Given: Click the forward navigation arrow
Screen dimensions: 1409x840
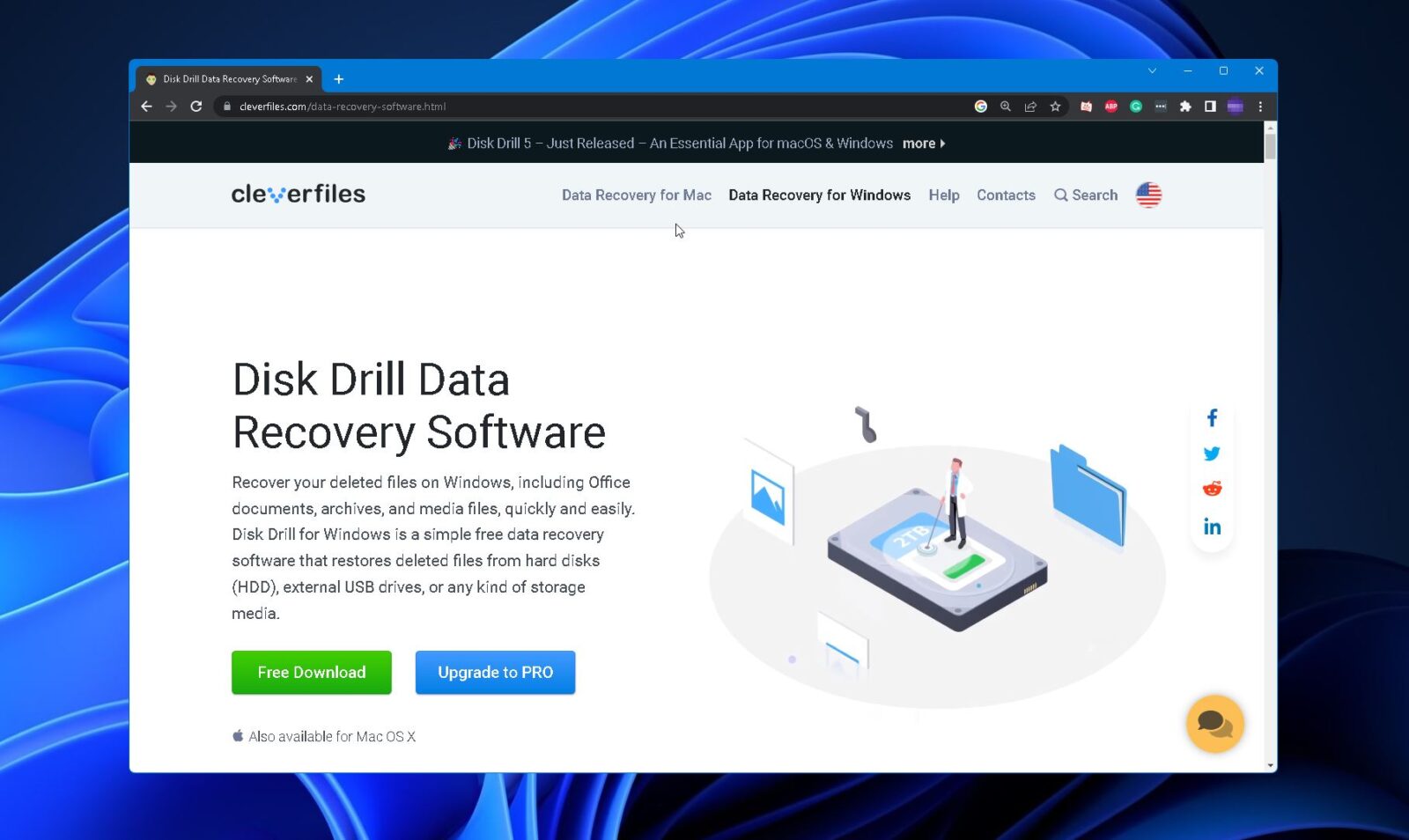Looking at the screenshot, I should (x=171, y=107).
